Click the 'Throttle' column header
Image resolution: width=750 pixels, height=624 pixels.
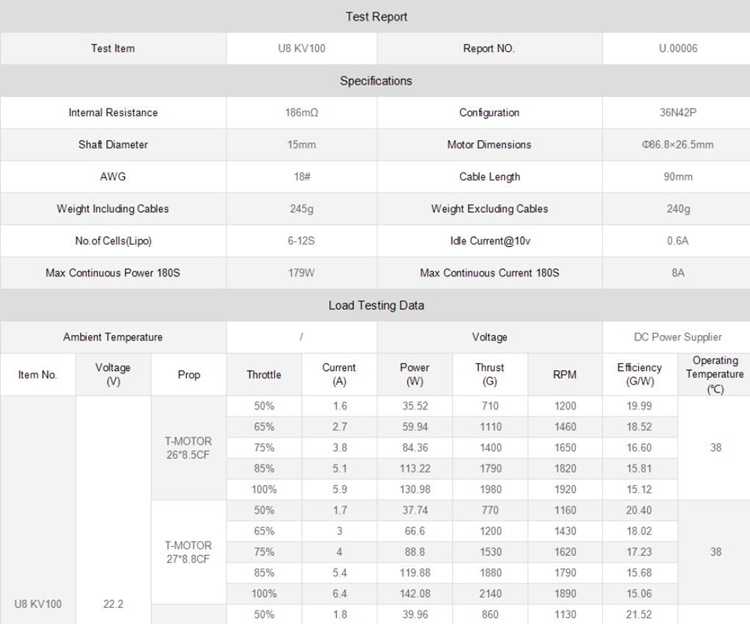[x=264, y=375]
